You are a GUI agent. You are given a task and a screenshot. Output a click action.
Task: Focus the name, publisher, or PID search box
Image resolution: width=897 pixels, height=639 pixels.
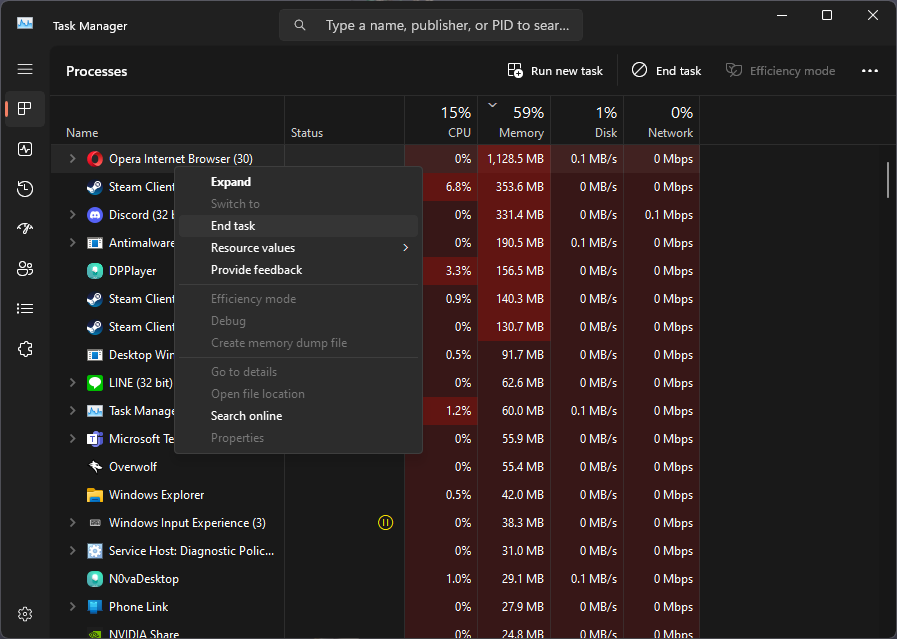pyautogui.click(x=431, y=25)
